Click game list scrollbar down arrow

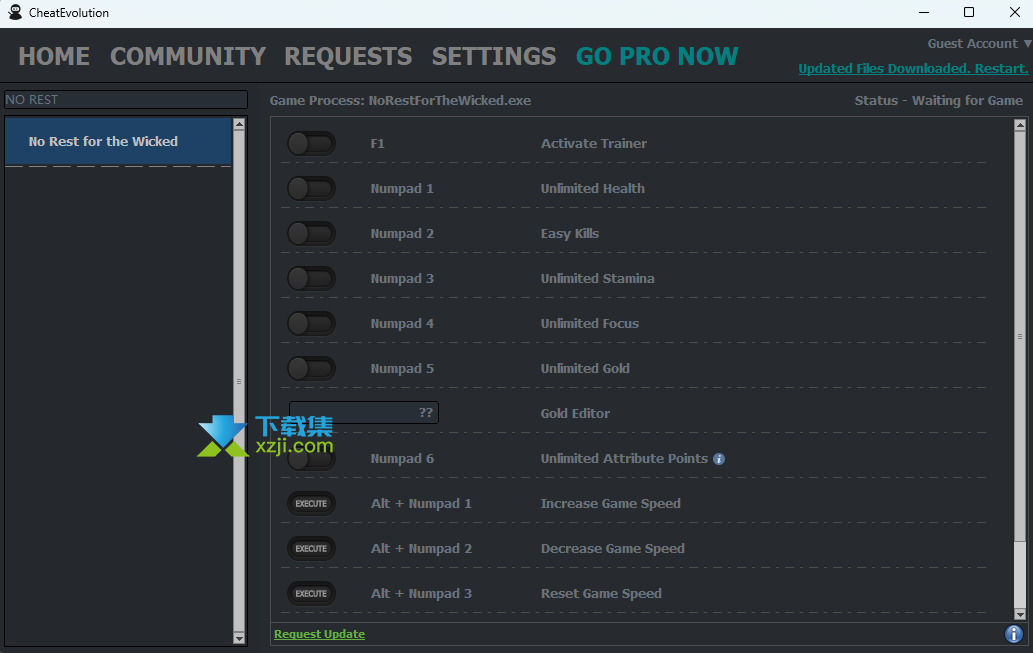(x=239, y=638)
